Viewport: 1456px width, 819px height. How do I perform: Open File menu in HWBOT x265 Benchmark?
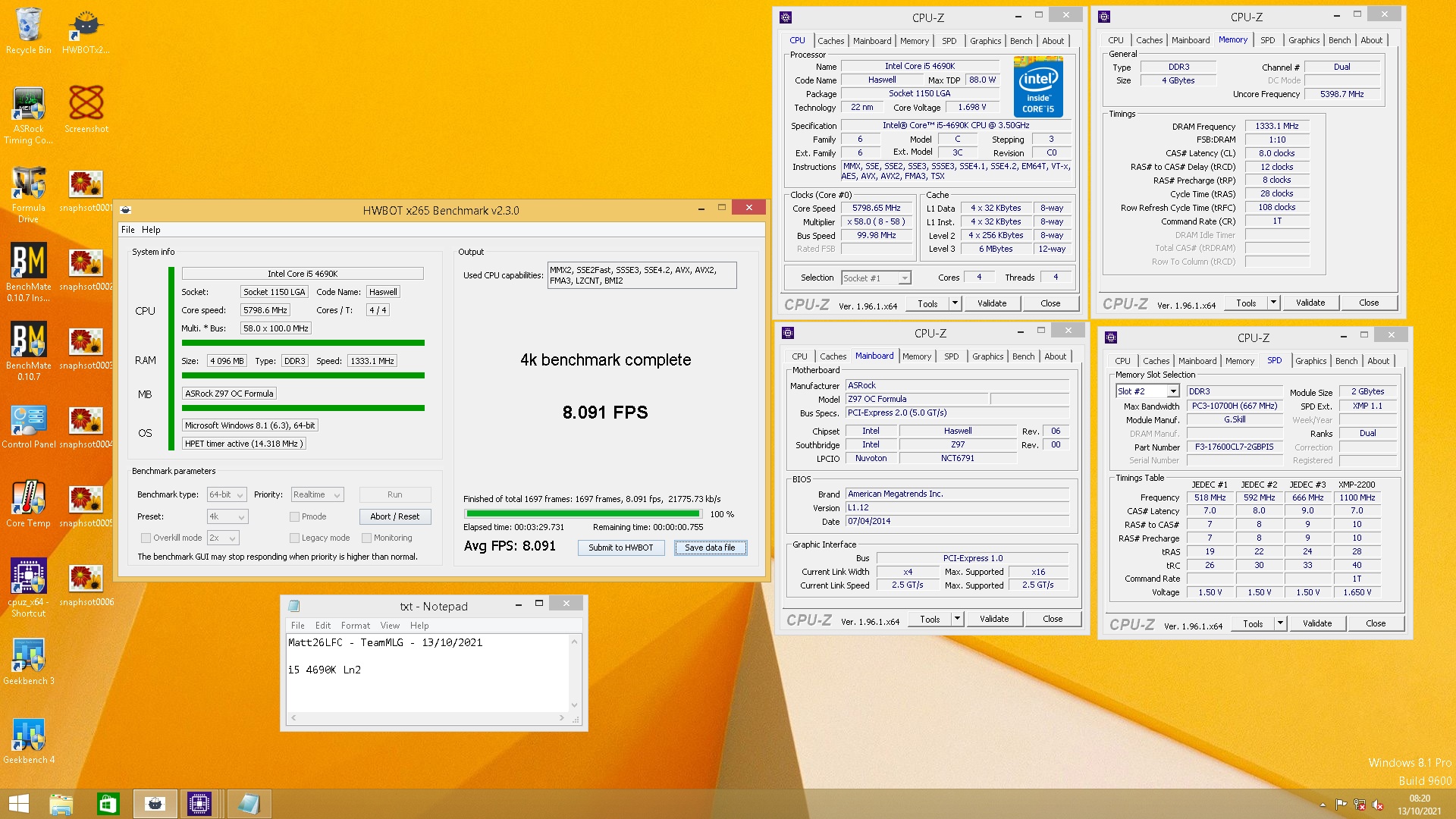tap(128, 230)
